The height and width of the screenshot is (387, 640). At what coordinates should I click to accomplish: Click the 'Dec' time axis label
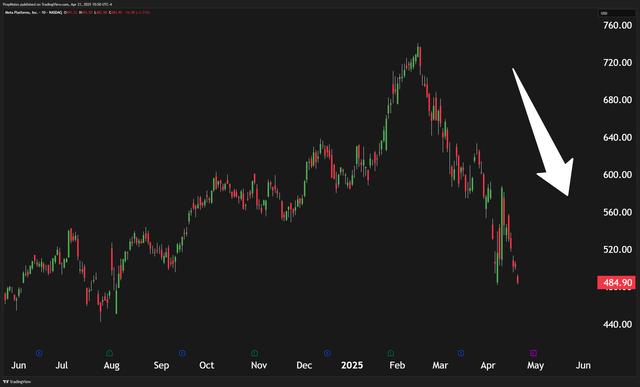(x=304, y=365)
